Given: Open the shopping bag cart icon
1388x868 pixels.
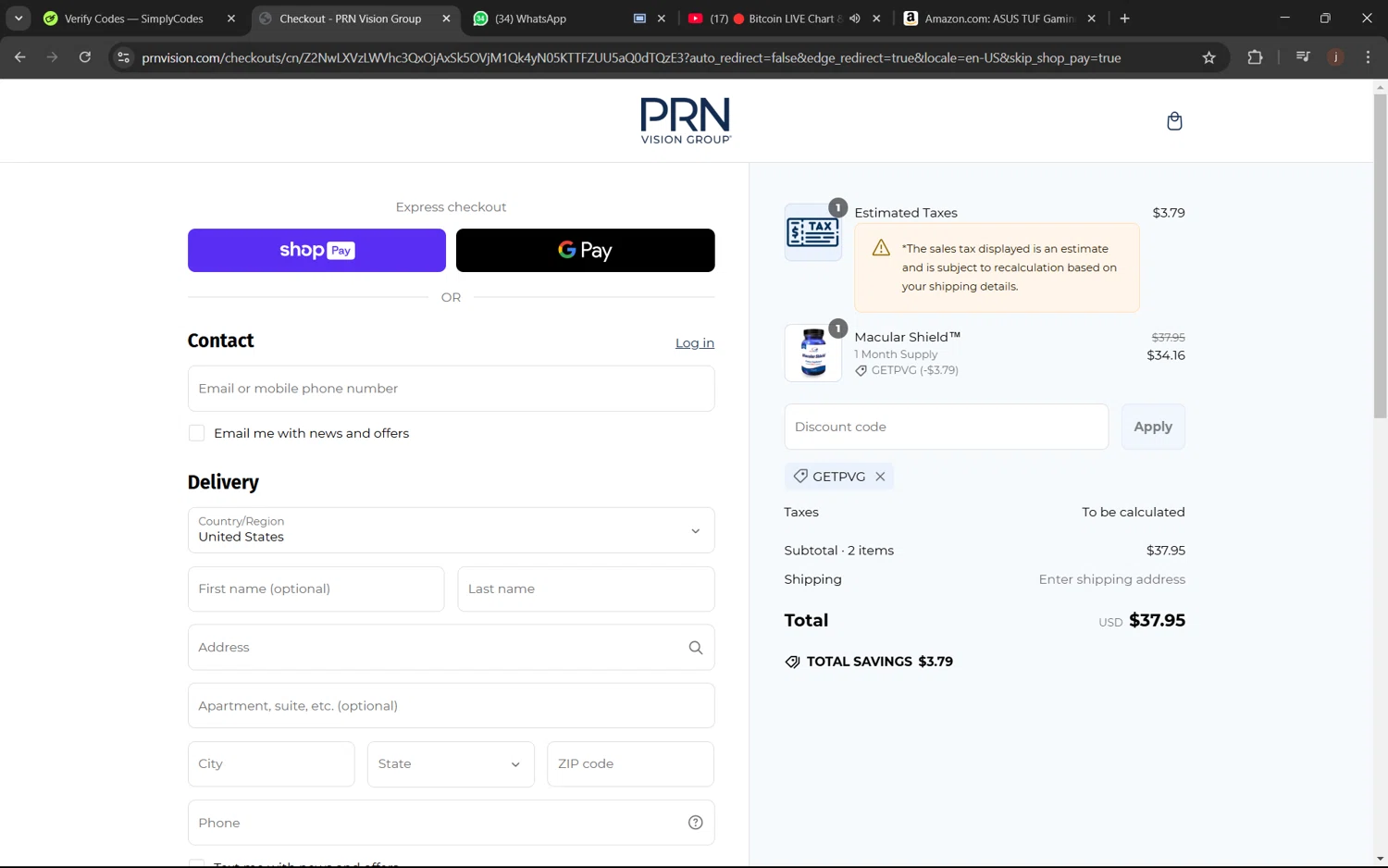Looking at the screenshot, I should pyautogui.click(x=1174, y=121).
